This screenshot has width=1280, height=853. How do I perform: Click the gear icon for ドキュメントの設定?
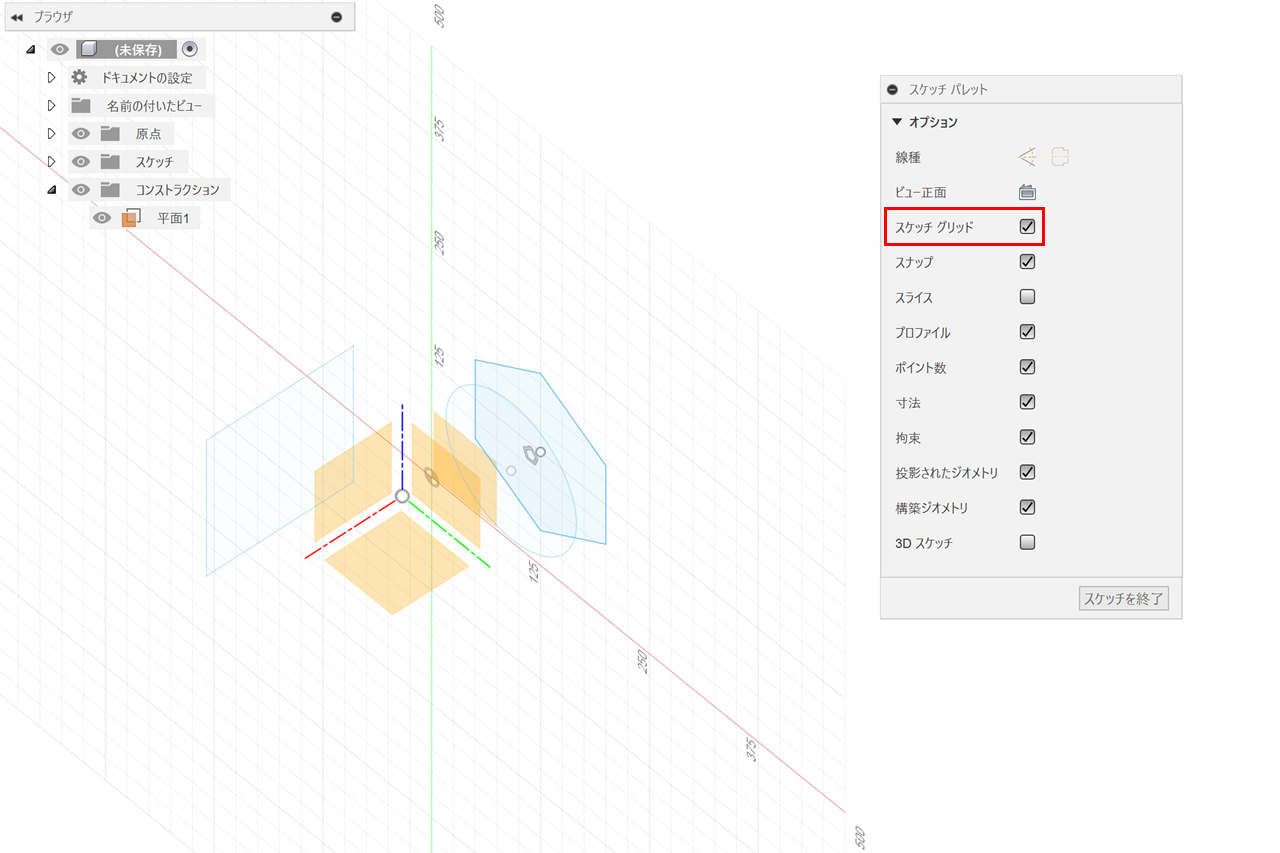79,77
